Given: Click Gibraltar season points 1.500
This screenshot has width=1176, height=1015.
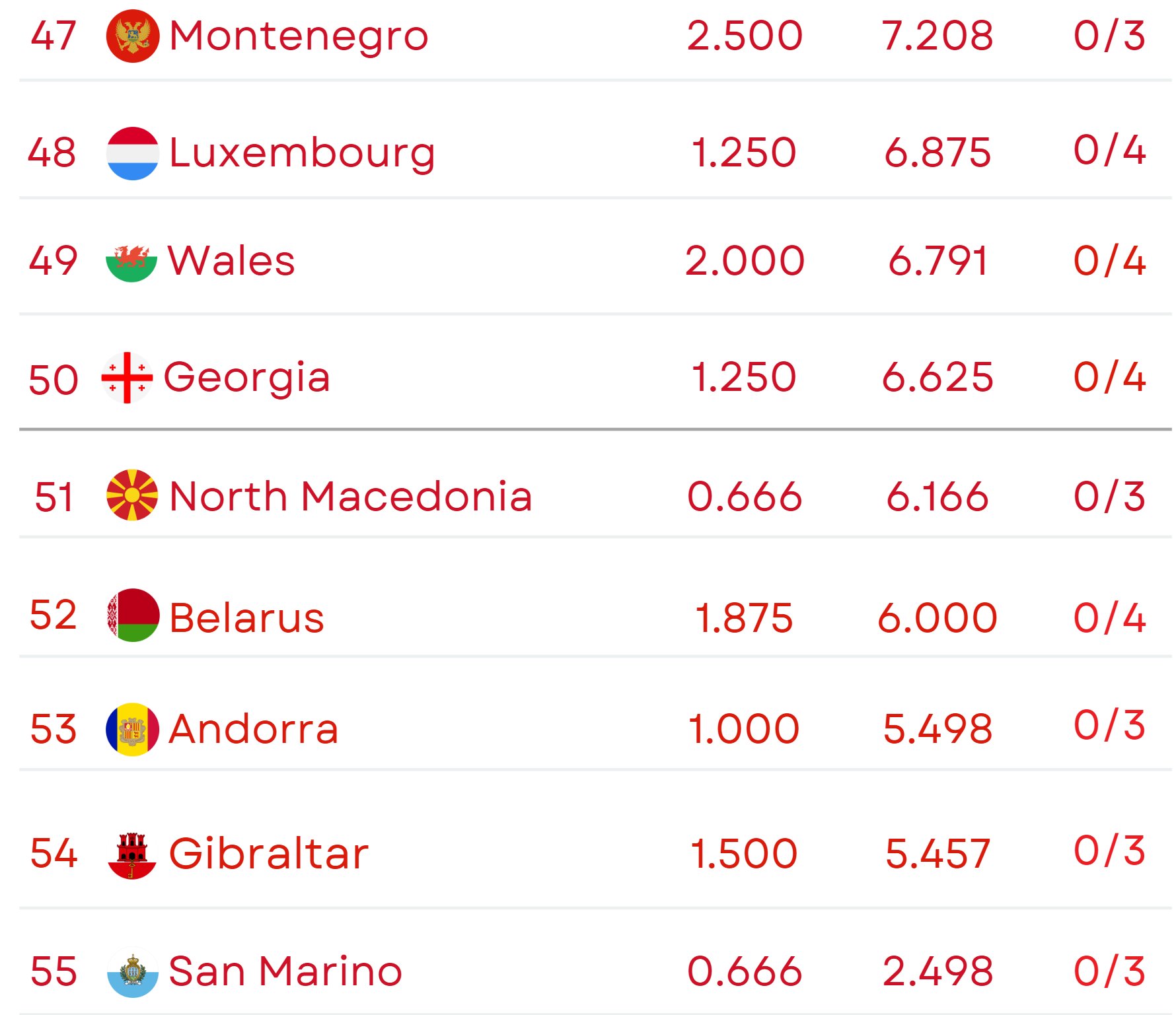Looking at the screenshot, I should (x=743, y=853).
